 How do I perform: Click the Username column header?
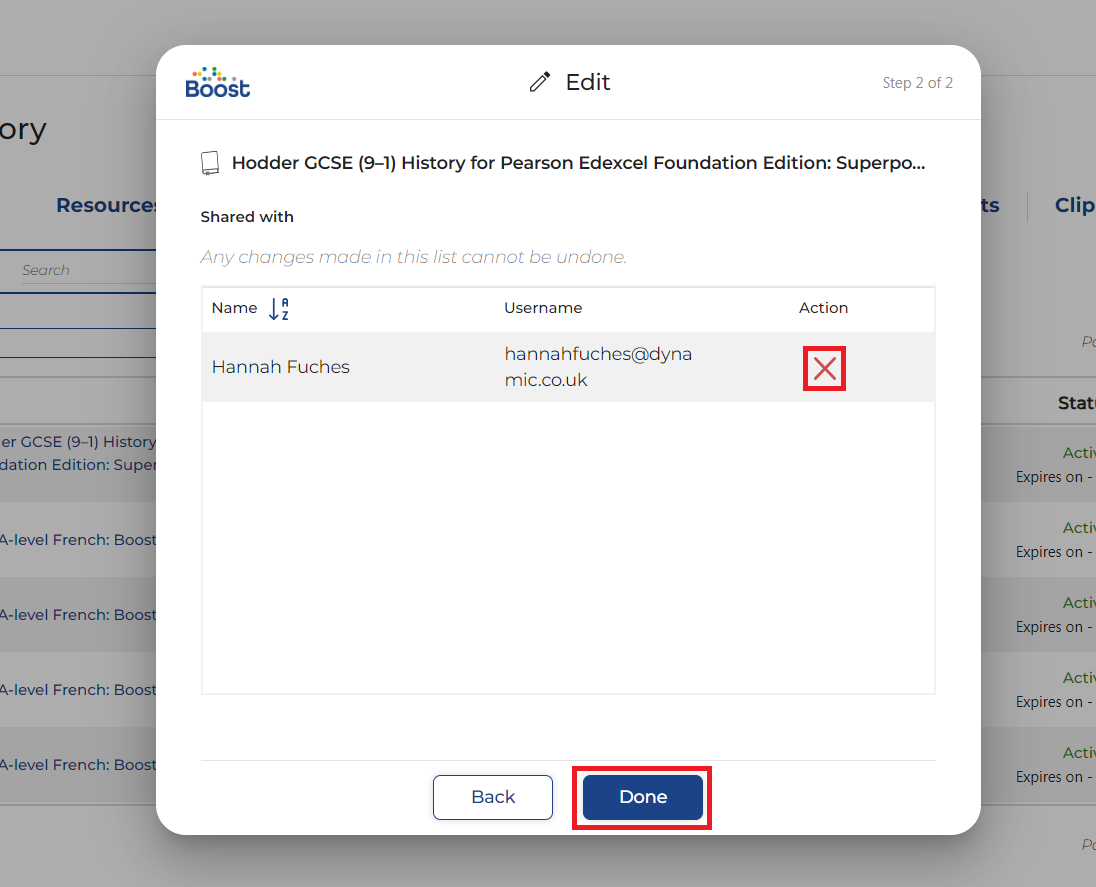543,308
